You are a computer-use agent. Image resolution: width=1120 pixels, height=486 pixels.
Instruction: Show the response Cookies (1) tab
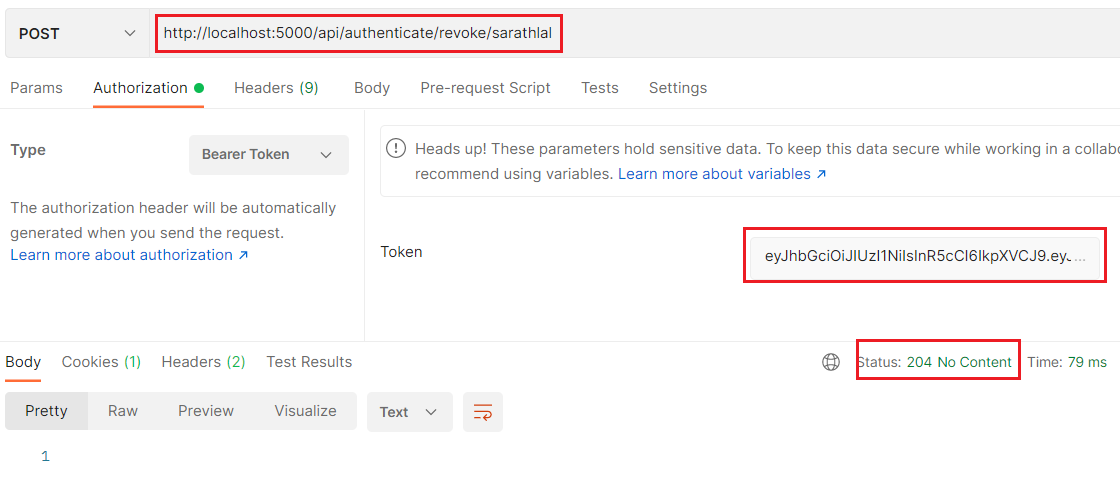click(x=101, y=362)
